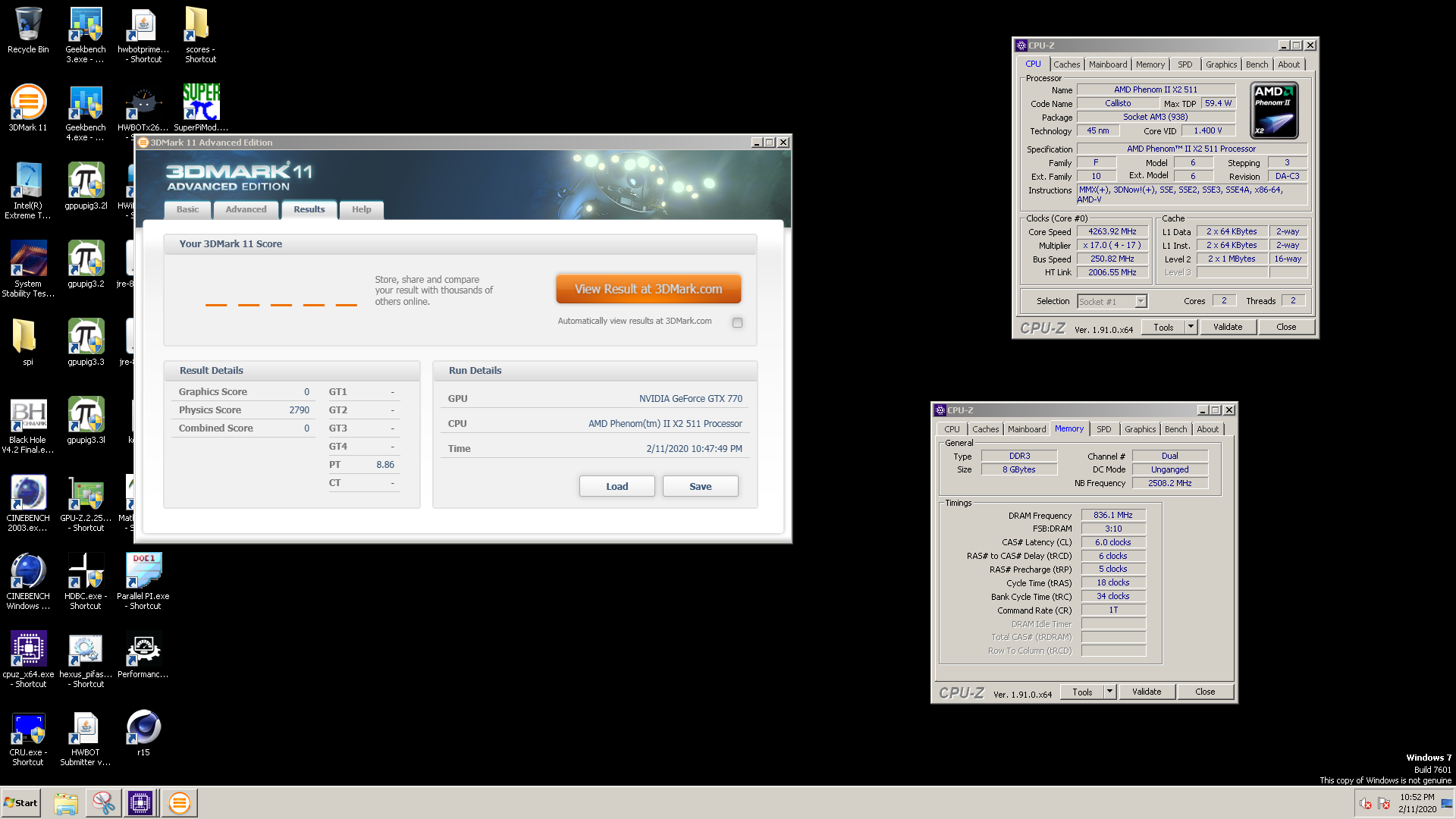This screenshot has width=1456, height=819.
Task: Click Close button in lower CPU-Z
Action: [1205, 692]
